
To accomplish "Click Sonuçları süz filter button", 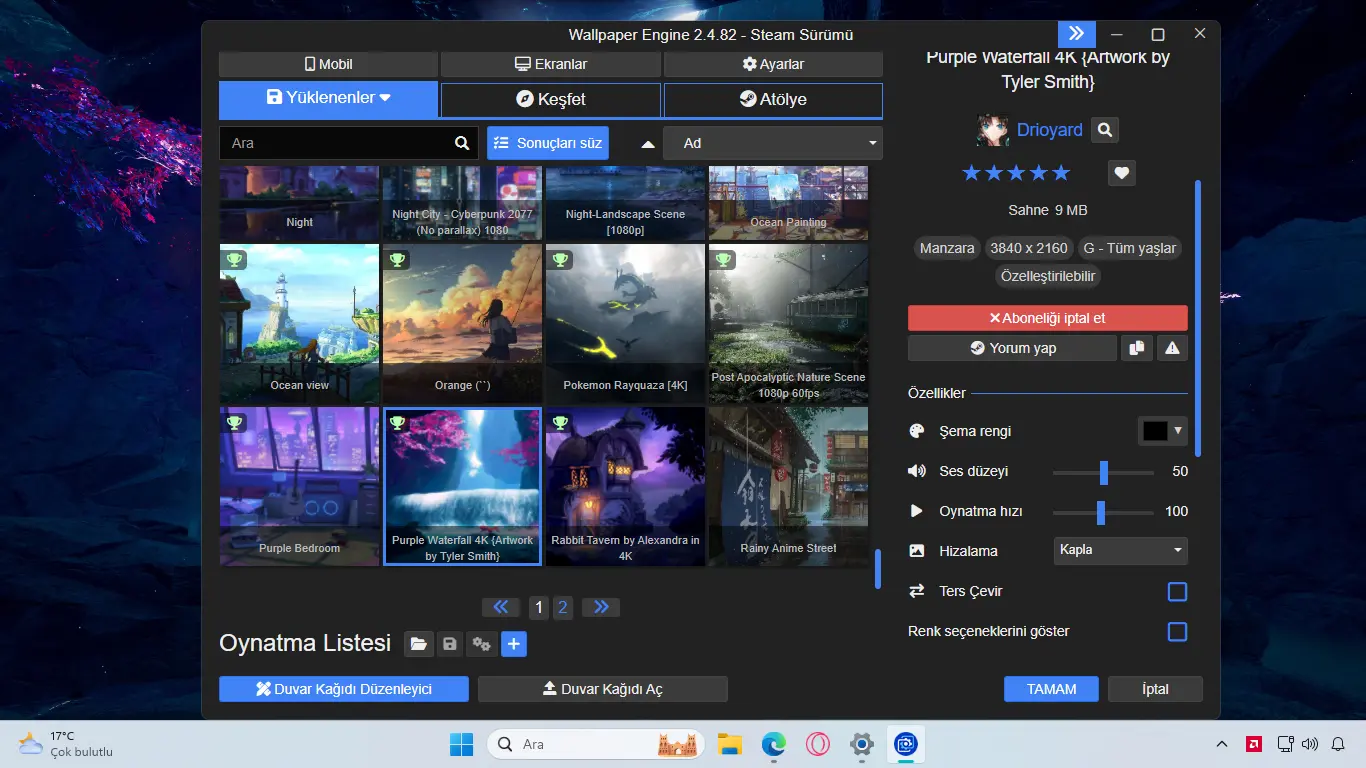I will click(x=548, y=143).
